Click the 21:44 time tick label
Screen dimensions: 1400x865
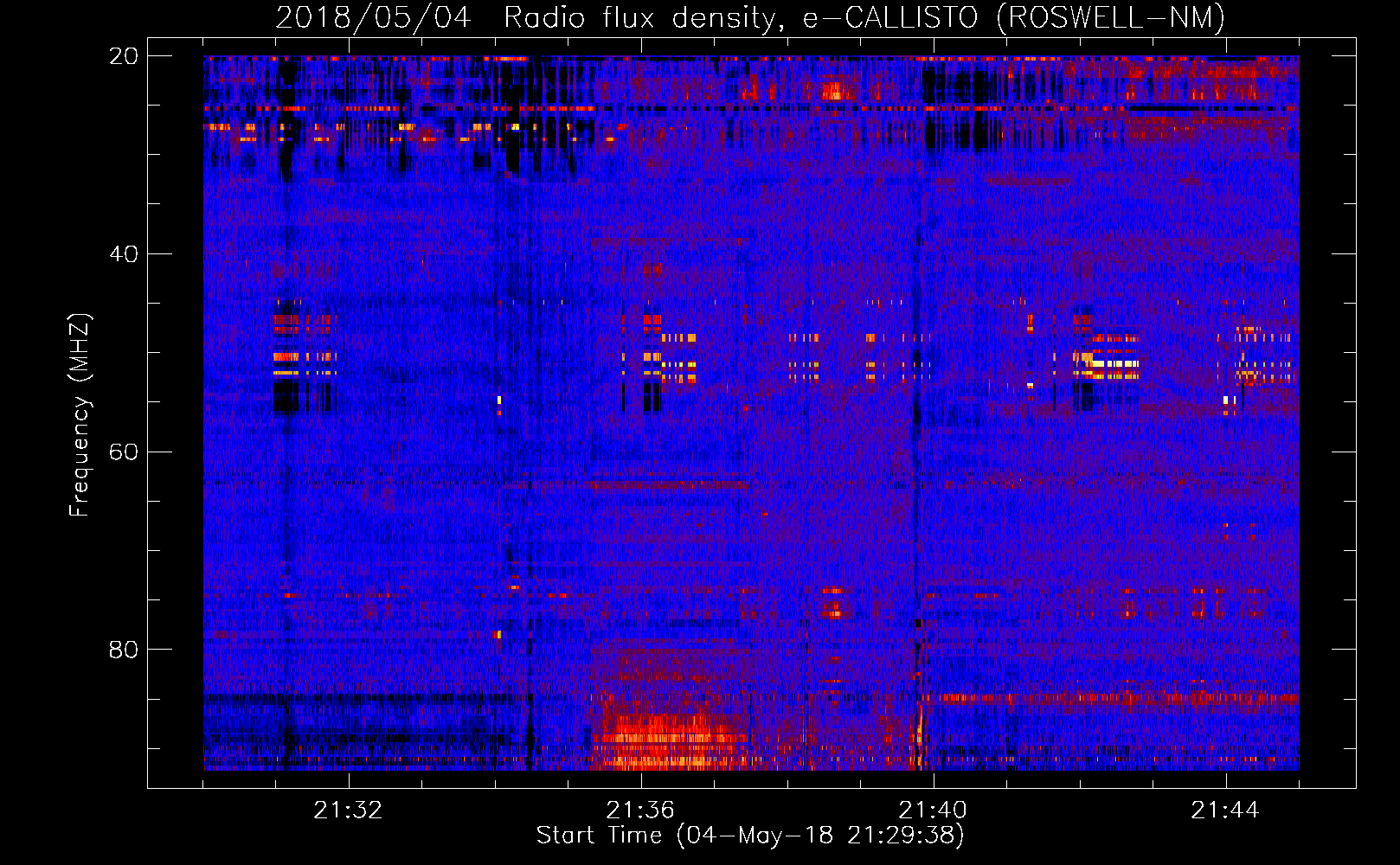tap(1225, 811)
